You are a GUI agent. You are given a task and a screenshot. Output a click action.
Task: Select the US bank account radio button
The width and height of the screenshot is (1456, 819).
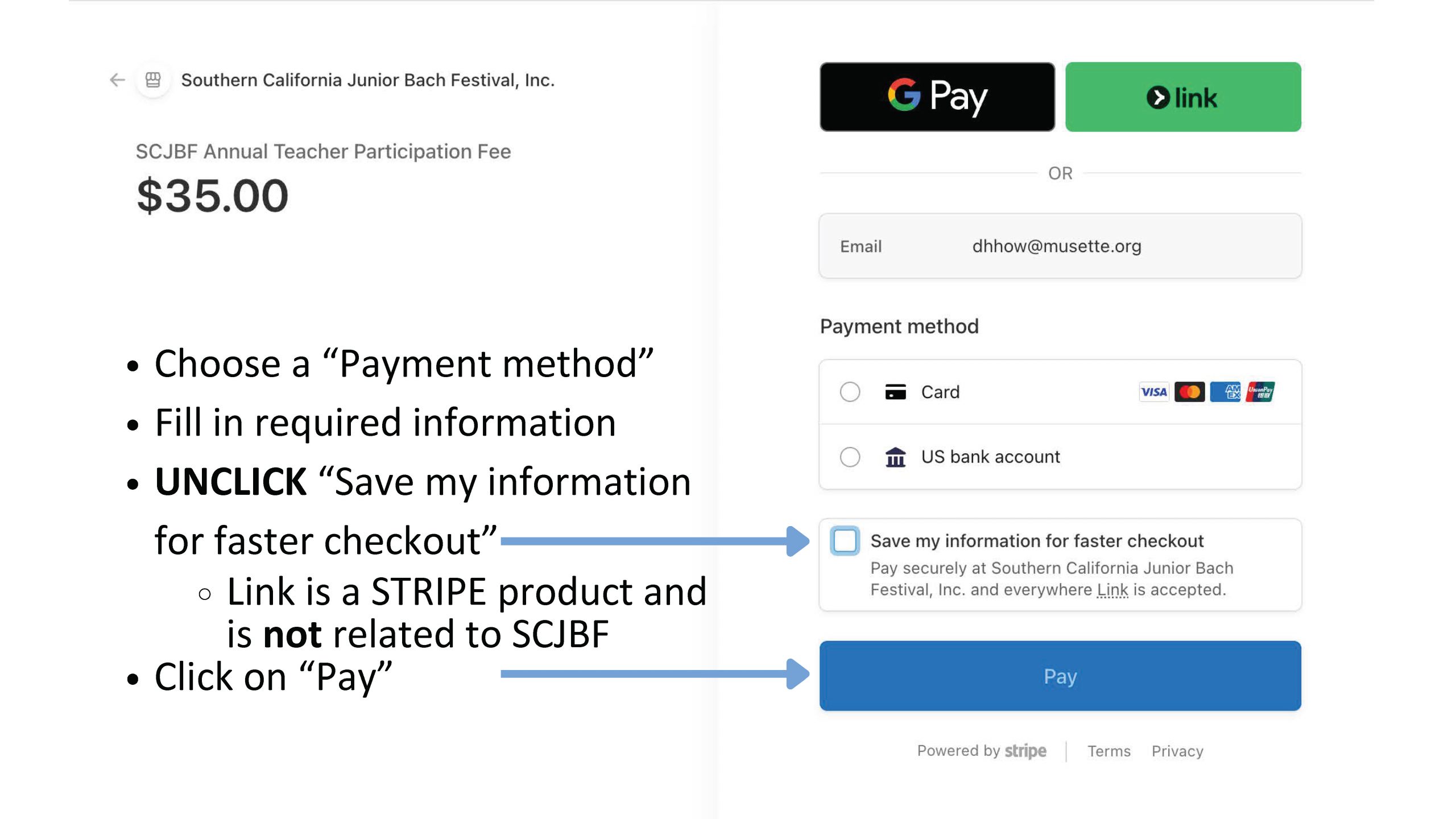(x=850, y=457)
